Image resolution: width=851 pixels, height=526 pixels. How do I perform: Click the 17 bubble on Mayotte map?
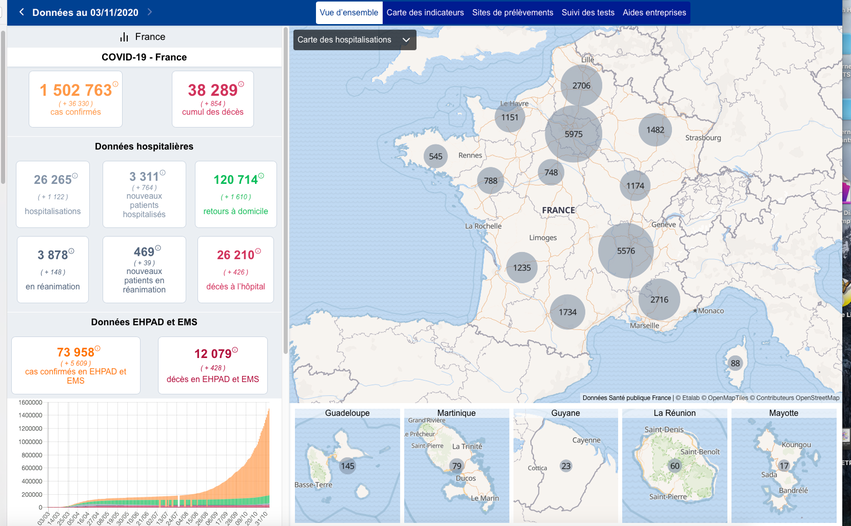click(x=784, y=466)
